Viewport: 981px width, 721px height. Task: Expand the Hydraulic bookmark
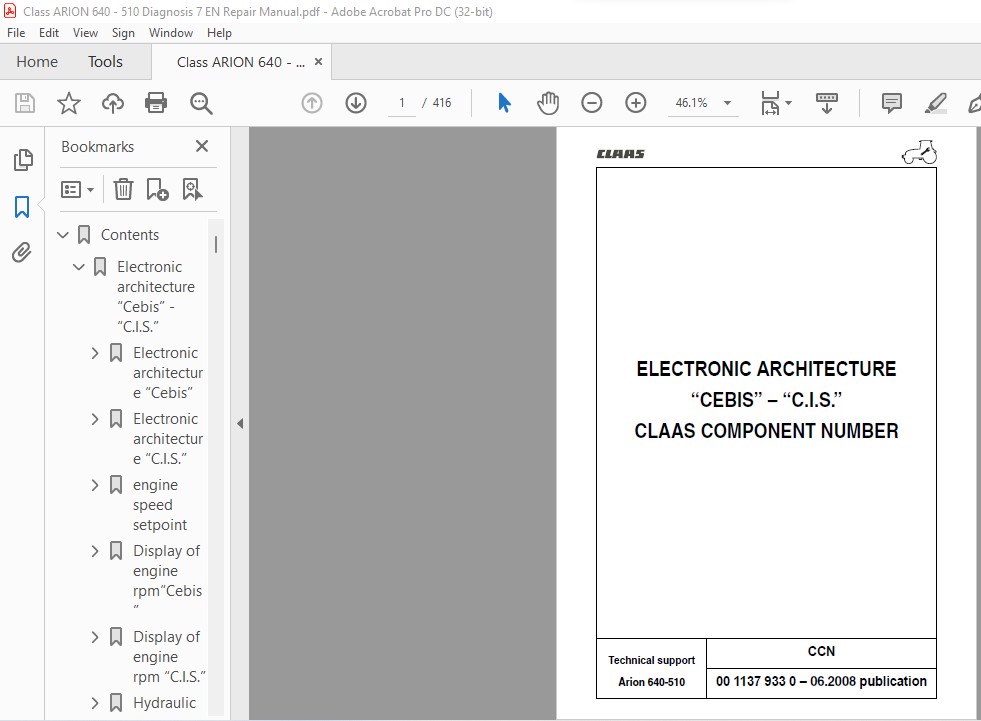tap(94, 703)
